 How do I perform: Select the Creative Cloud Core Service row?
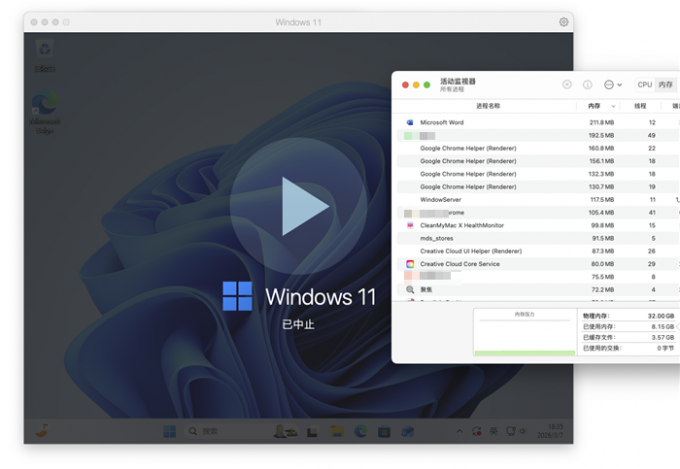point(538,264)
